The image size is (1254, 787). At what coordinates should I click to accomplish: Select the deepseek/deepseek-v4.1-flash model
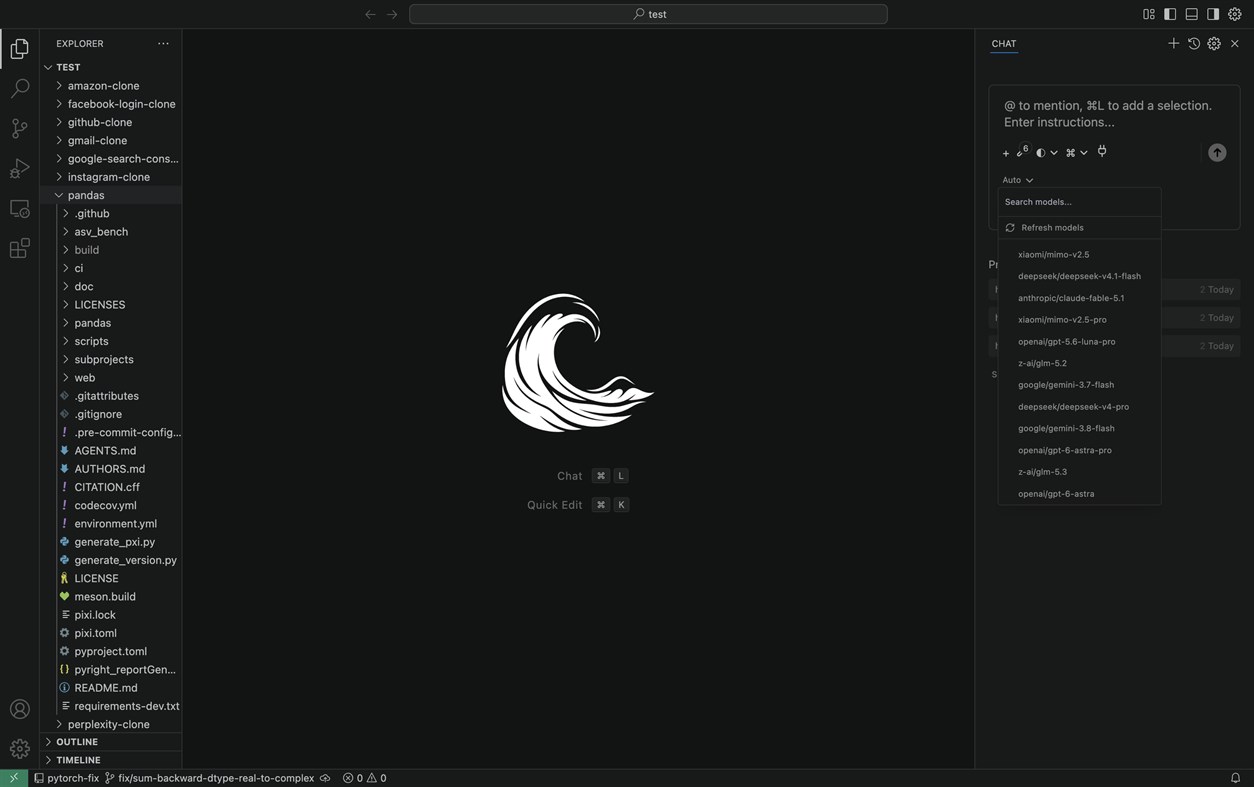pos(1079,276)
